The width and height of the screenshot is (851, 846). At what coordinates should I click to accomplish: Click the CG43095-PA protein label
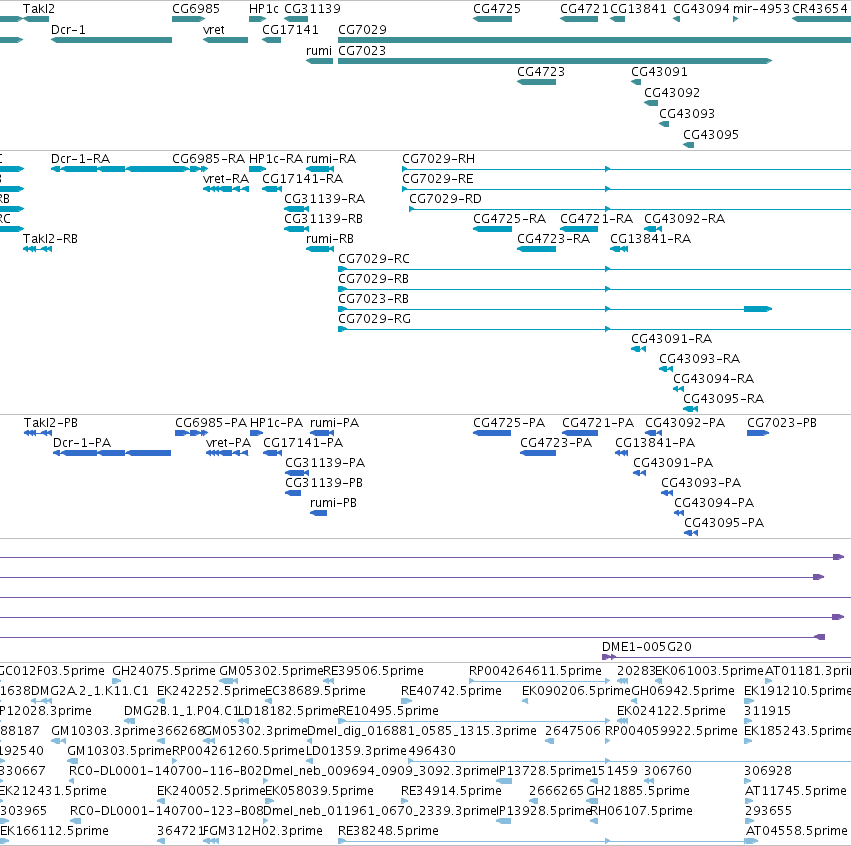[724, 523]
